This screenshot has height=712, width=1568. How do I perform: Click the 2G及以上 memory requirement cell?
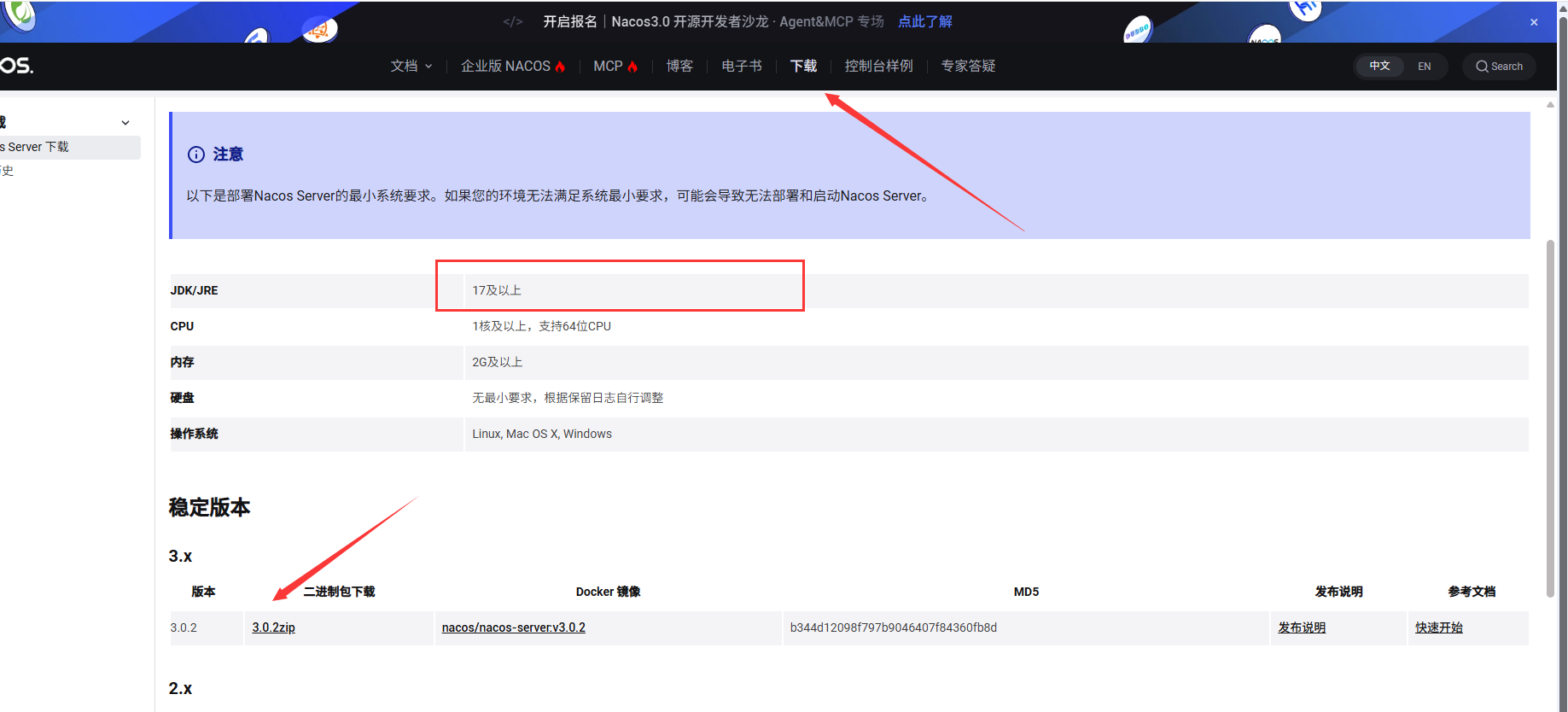[996, 362]
